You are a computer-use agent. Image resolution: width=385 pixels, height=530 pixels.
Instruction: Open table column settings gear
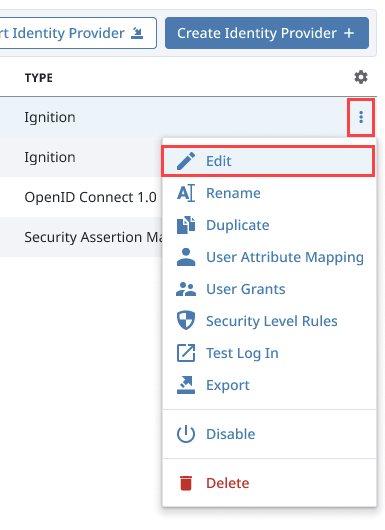[361, 77]
